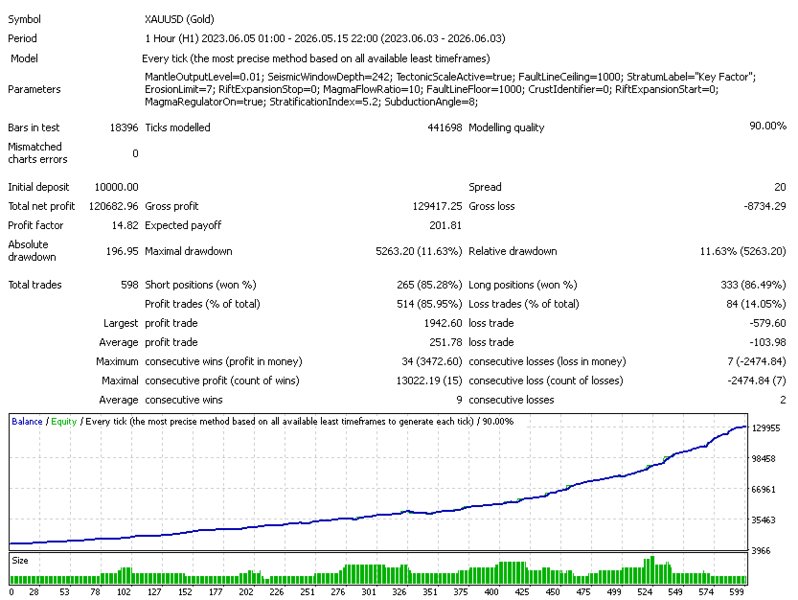Click Bars in test value 18396
Image resolution: width=798 pixels, height=600 pixels.
click(x=124, y=128)
